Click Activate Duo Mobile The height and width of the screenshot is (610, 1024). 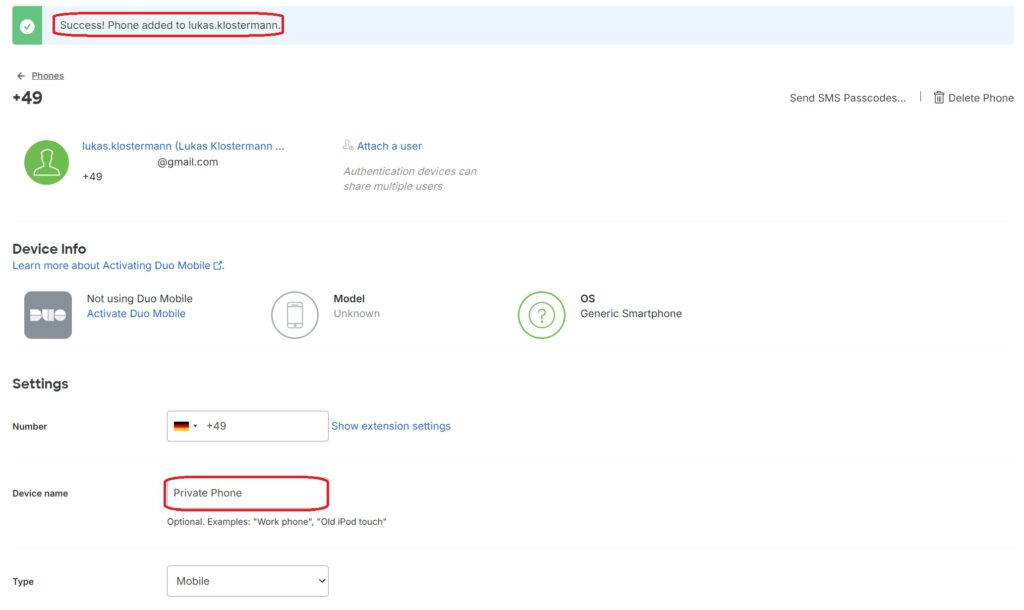point(136,313)
